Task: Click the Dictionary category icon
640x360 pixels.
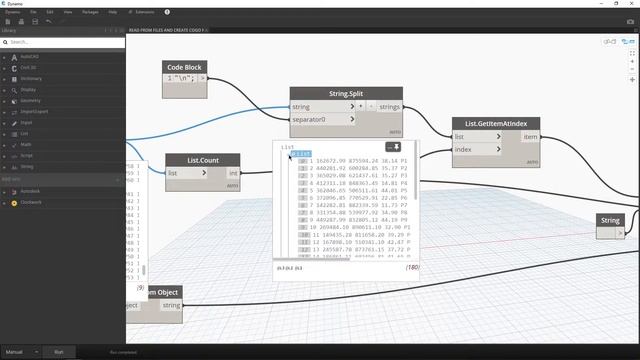Action: (x=14, y=79)
